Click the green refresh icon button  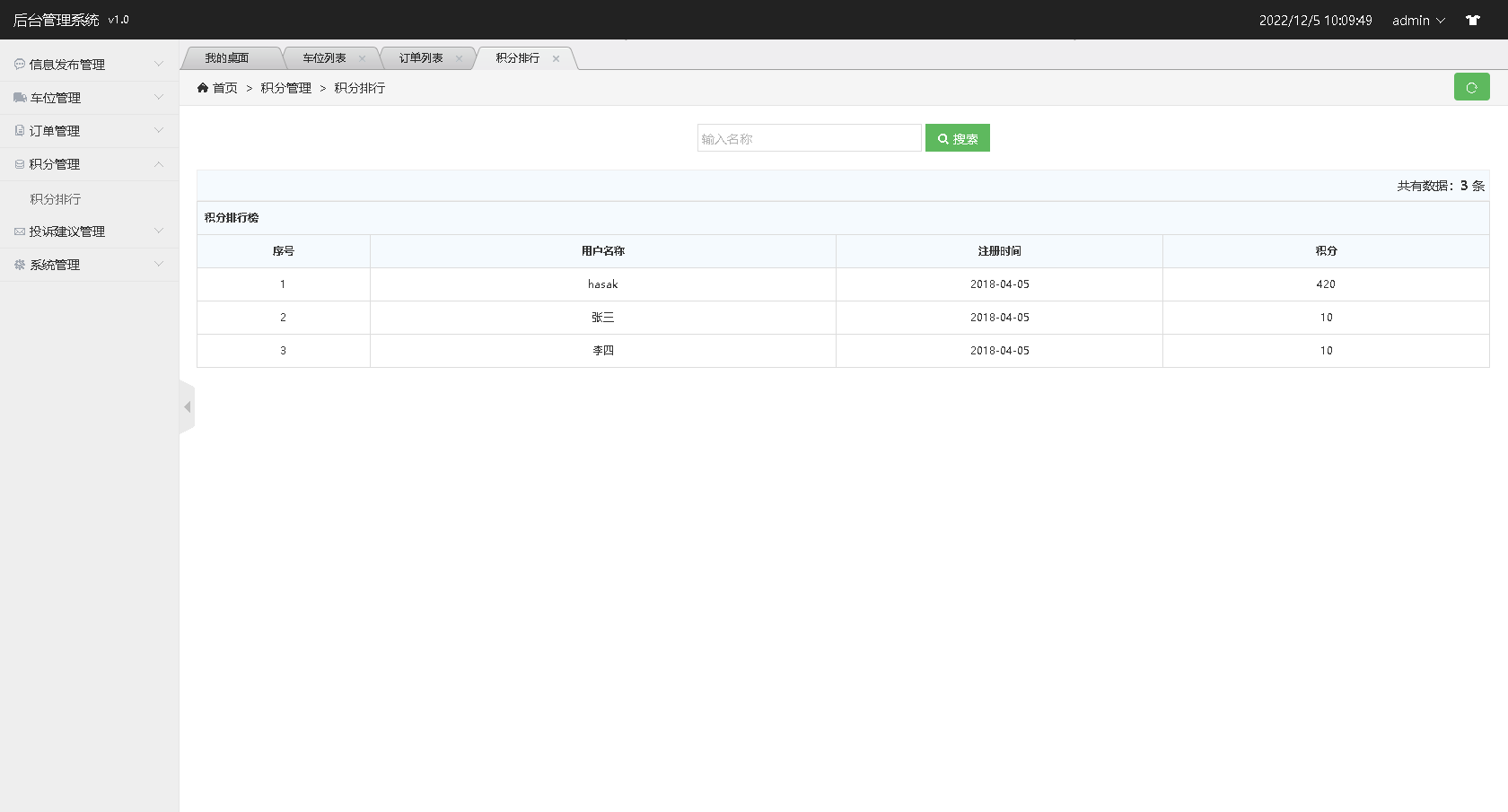(1471, 87)
